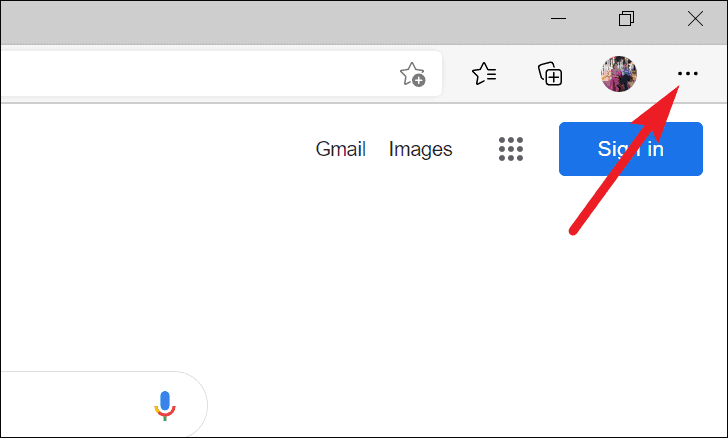The width and height of the screenshot is (728, 438).
Task: Open Edge Settings and more menu
Action: click(x=688, y=73)
